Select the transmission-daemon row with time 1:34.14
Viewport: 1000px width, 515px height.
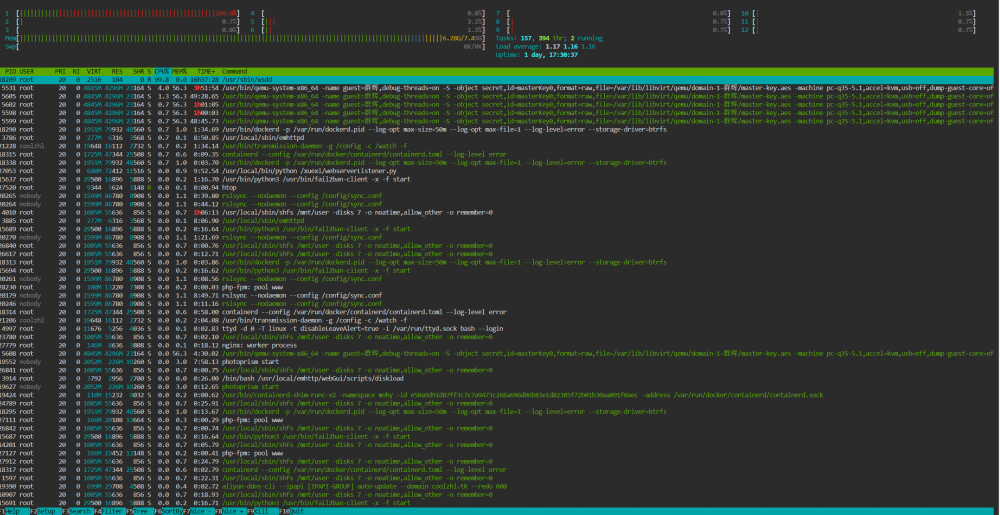click(497, 146)
